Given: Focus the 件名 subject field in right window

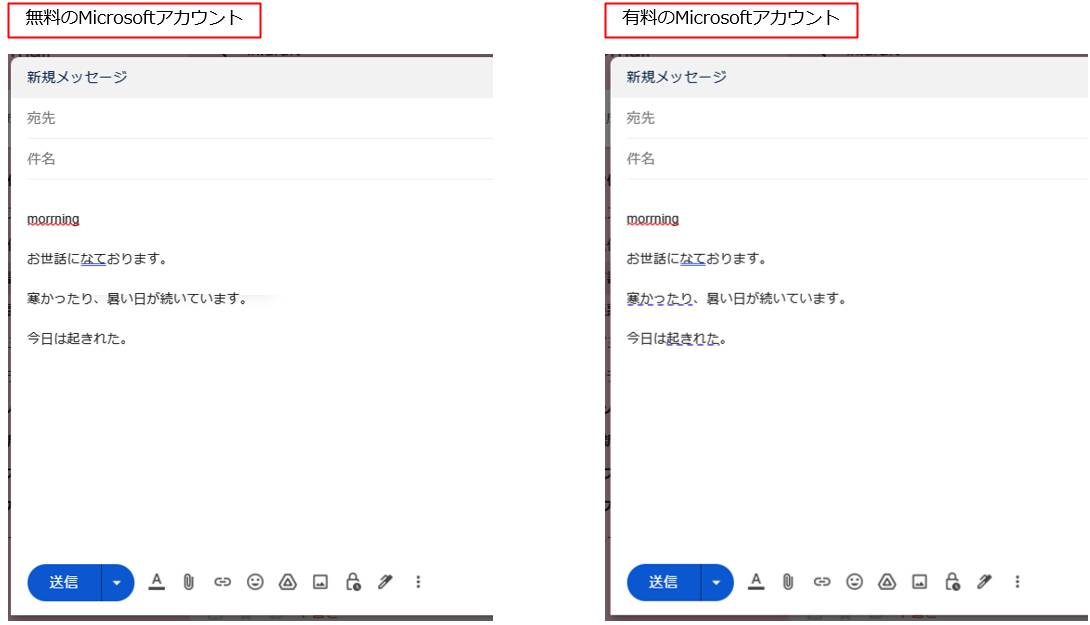Looking at the screenshot, I should click(x=856, y=159).
